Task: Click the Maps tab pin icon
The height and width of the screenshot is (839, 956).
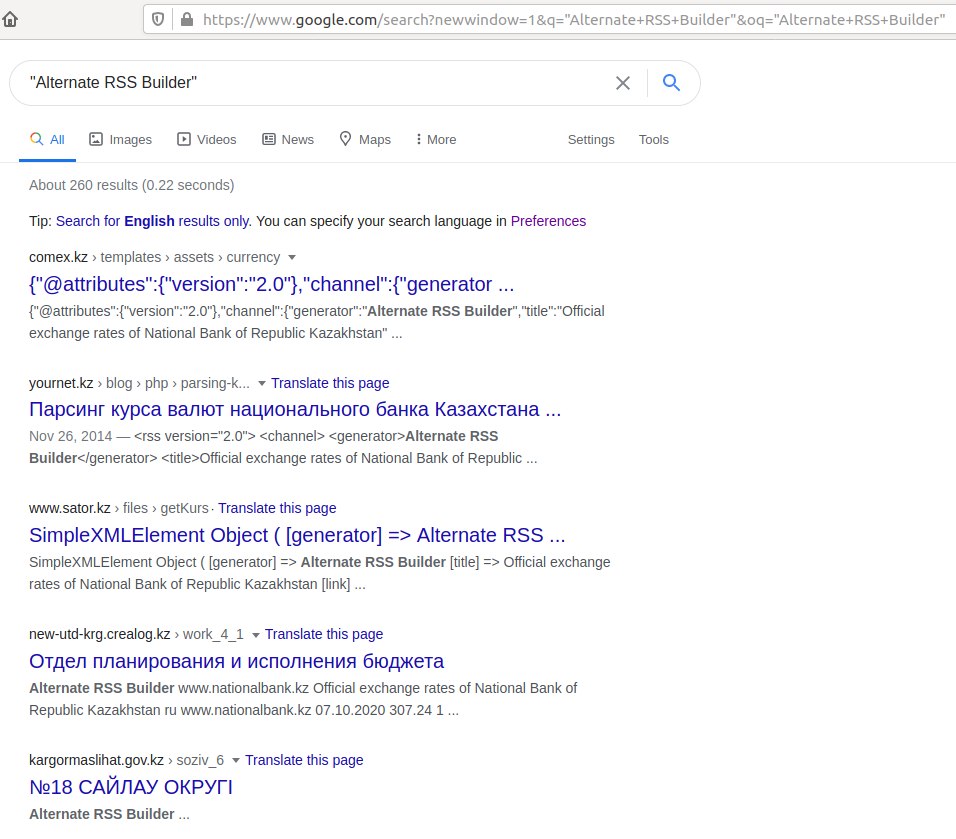Action: point(345,139)
